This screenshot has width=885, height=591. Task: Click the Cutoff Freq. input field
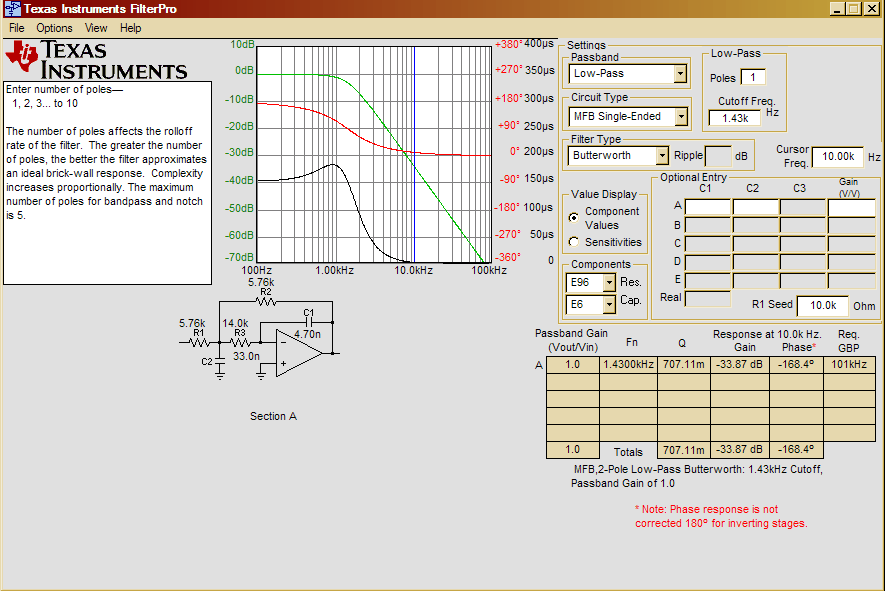click(x=736, y=118)
